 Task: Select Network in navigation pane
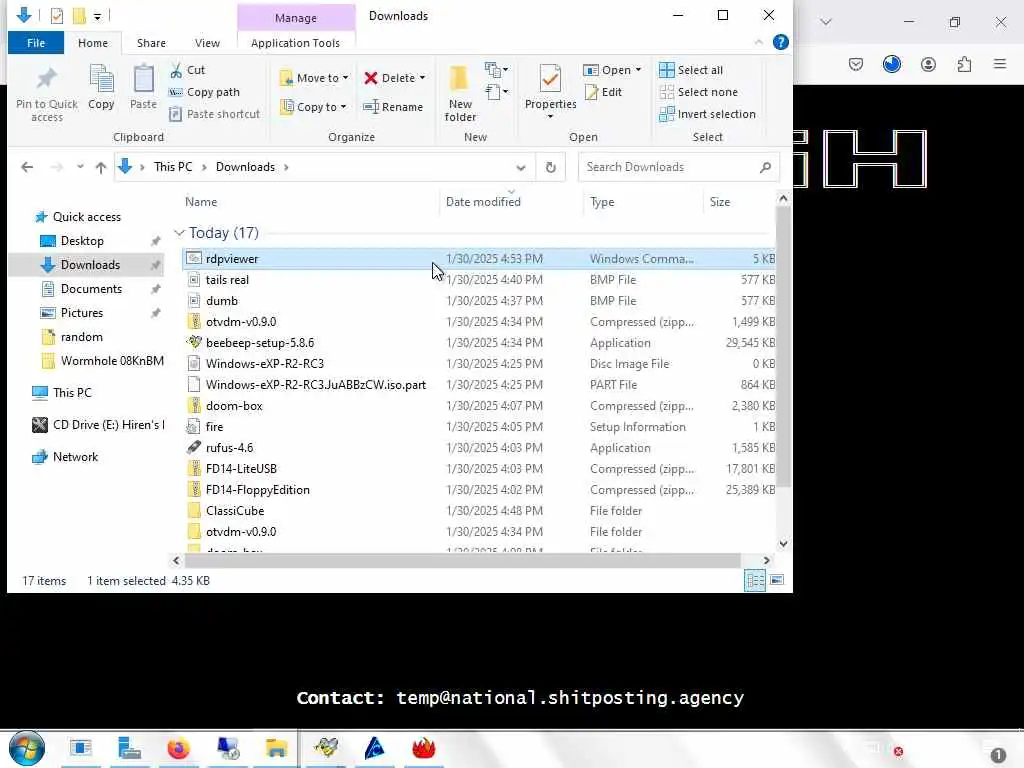click(x=75, y=456)
